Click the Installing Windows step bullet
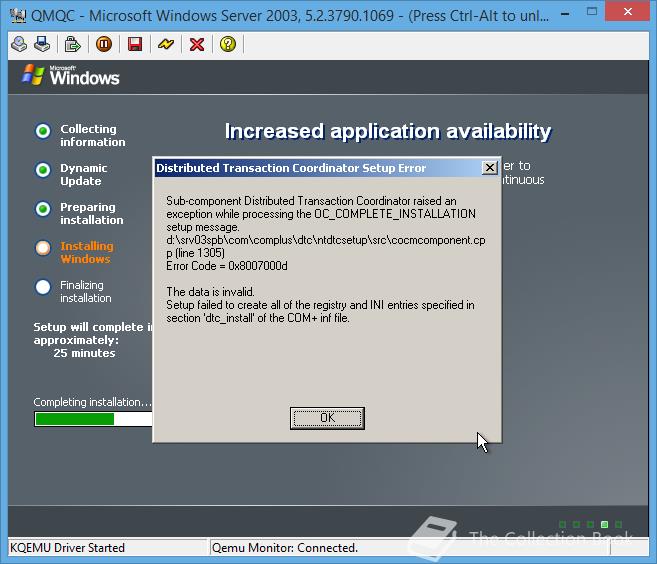This screenshot has width=657, height=564. click(x=43, y=248)
